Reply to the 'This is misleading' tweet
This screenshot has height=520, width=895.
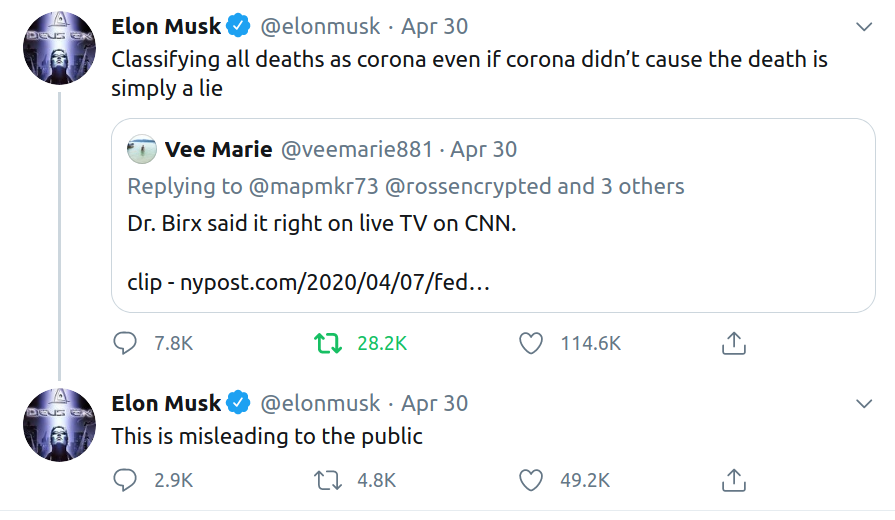click(125, 480)
